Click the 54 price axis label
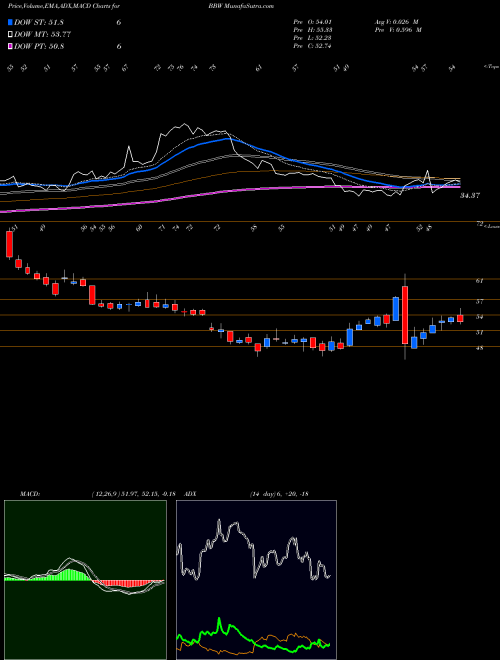Viewport: 500px width, 660px height. (479, 317)
